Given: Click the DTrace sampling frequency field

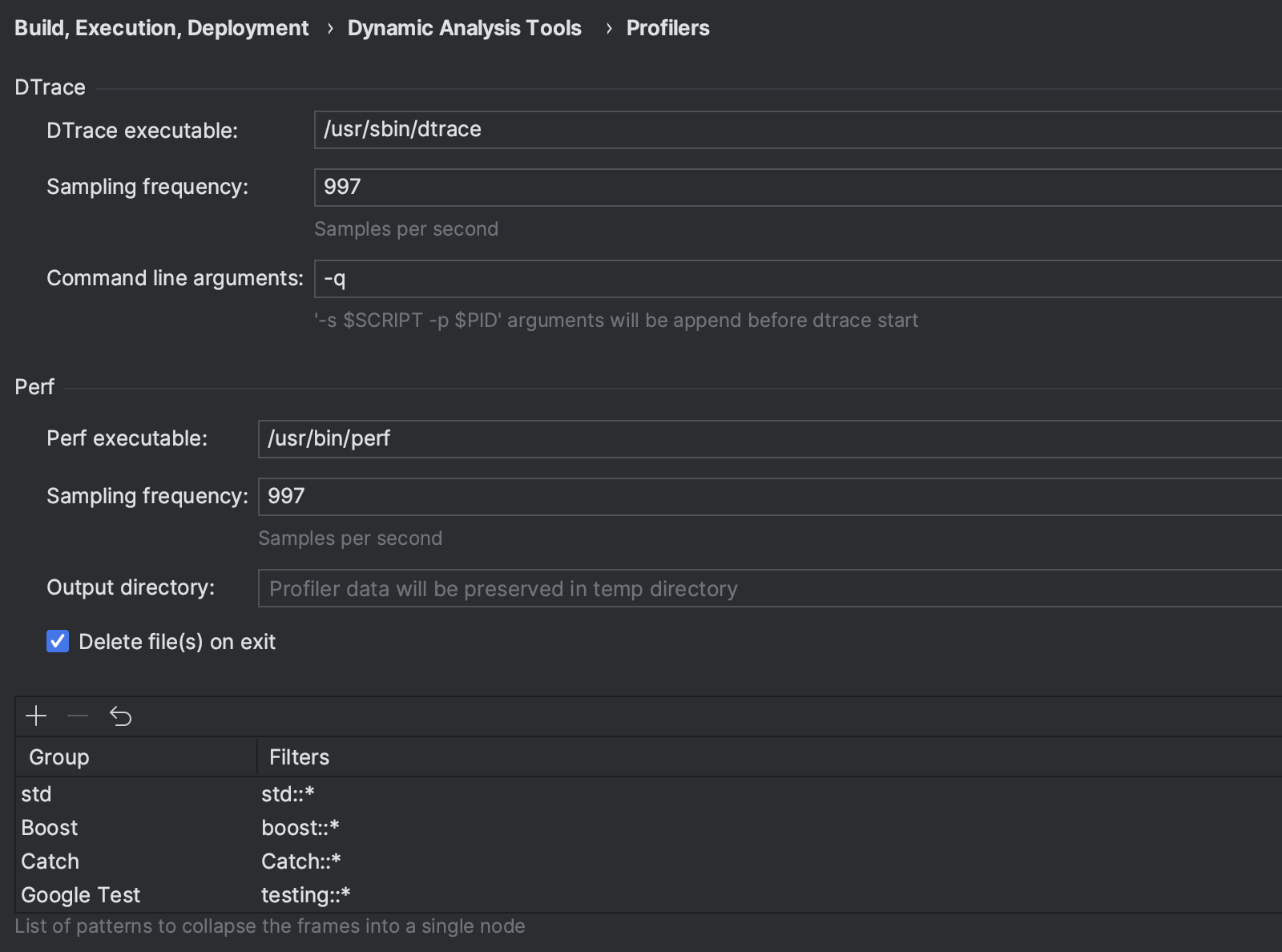Looking at the screenshot, I should pyautogui.click(x=797, y=188).
